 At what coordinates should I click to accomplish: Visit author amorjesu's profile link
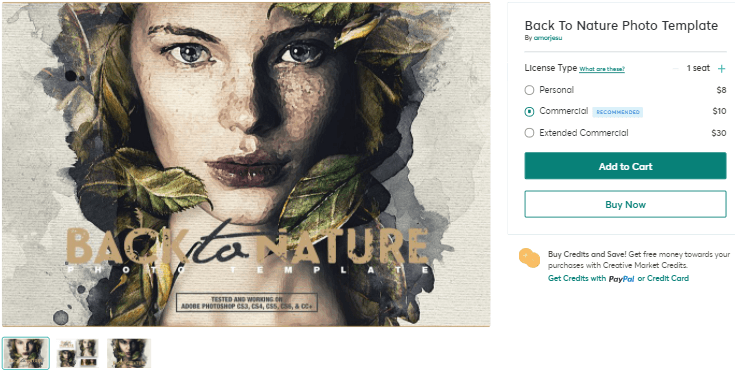pos(548,38)
